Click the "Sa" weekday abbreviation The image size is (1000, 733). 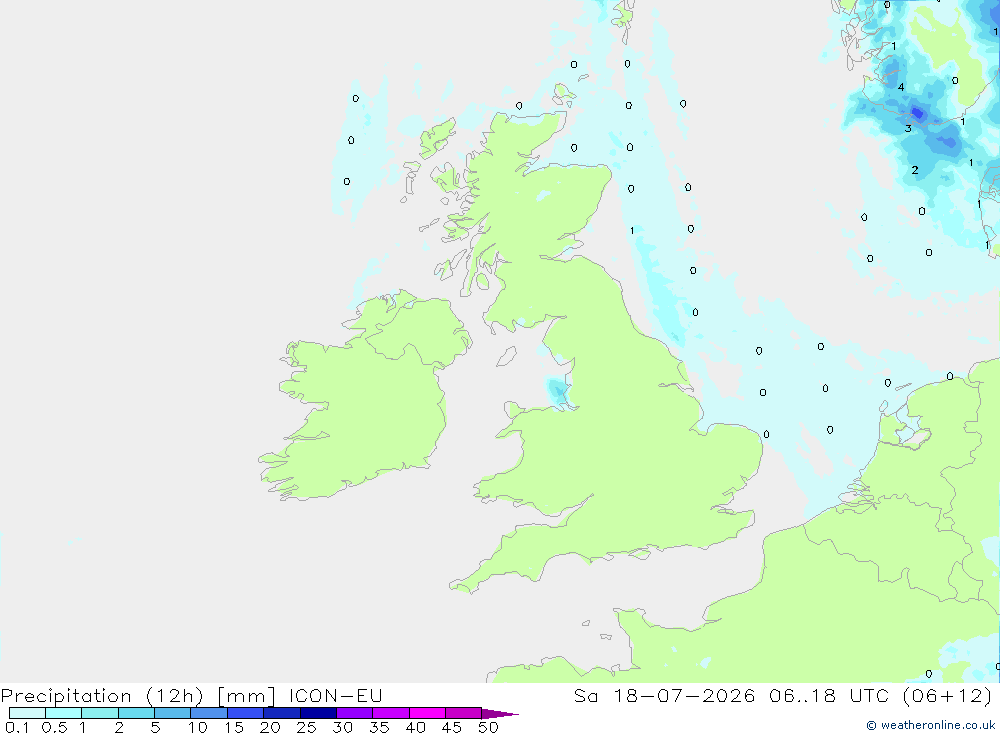pyautogui.click(x=586, y=695)
